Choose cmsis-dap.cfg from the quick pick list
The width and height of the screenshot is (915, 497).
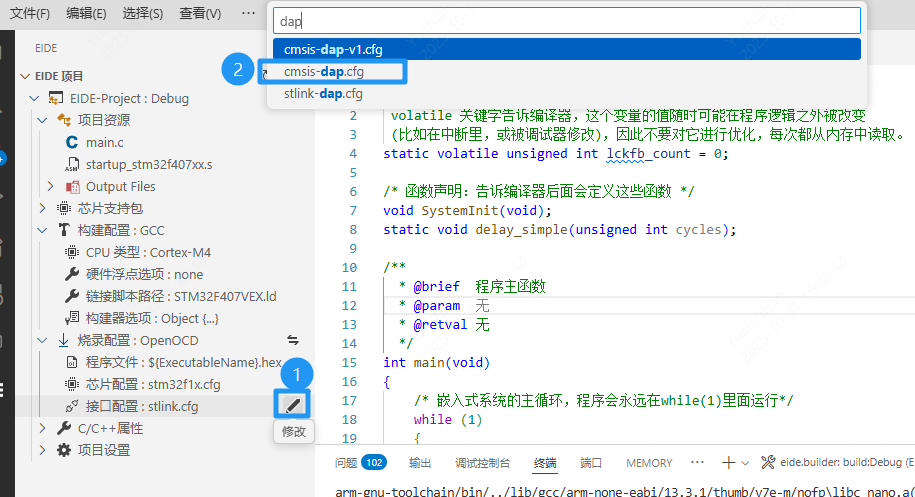click(x=323, y=72)
